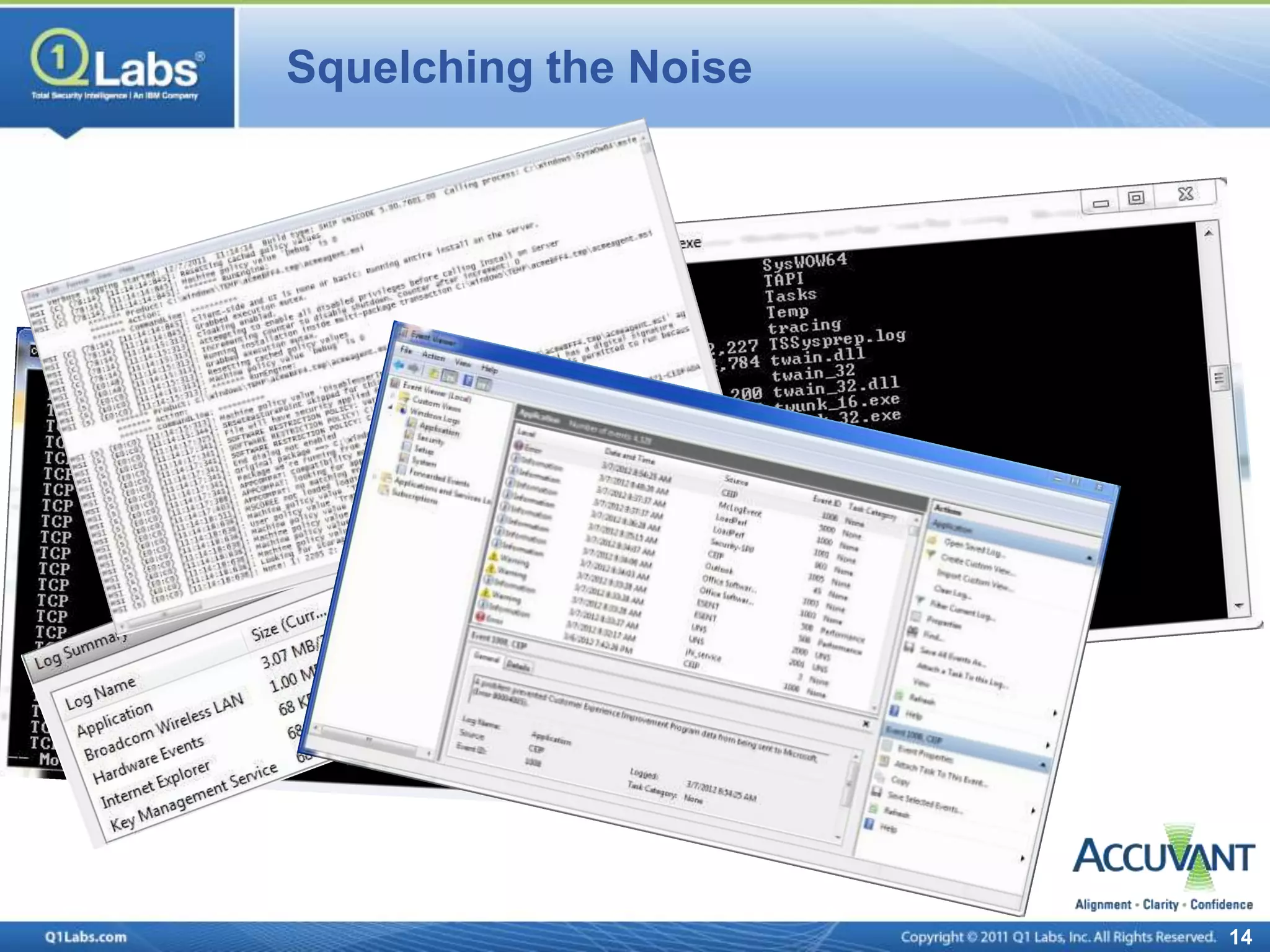Click Import Custom View in Actions pane
Viewport: 1270px width, 952px height.
tap(975, 580)
